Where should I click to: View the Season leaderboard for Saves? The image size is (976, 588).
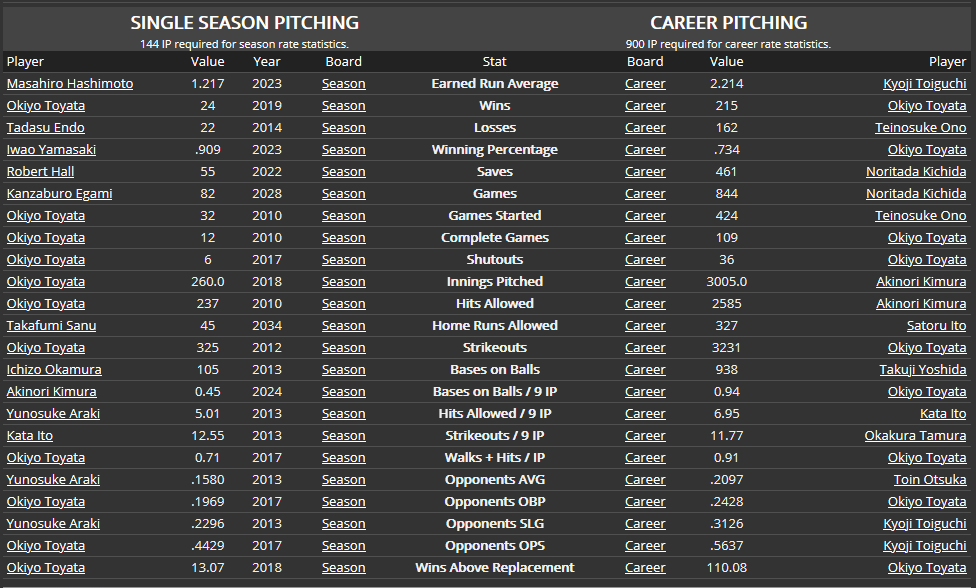[x=343, y=172]
